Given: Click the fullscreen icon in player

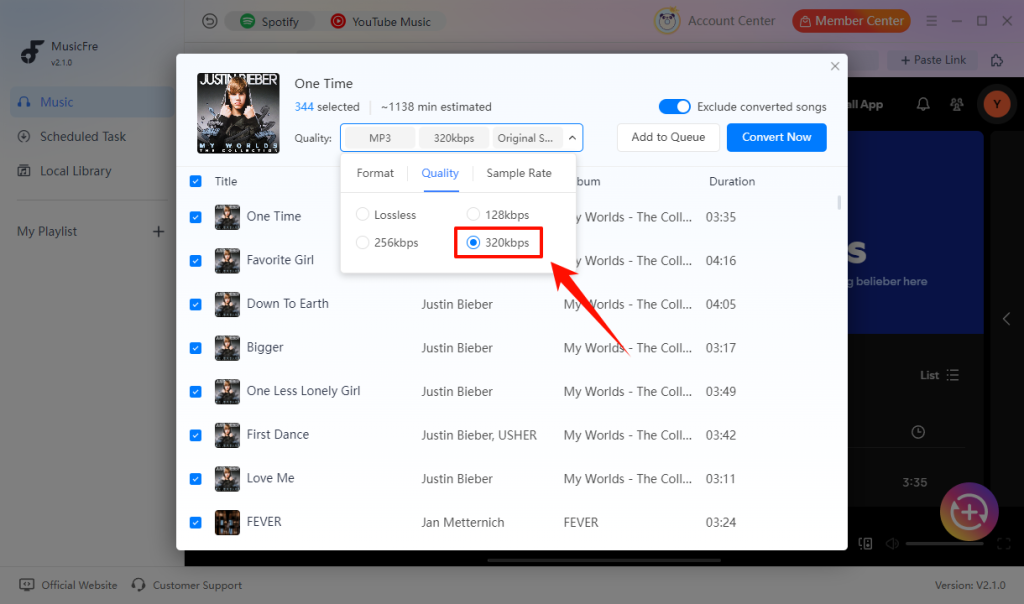Looking at the screenshot, I should (x=1004, y=543).
